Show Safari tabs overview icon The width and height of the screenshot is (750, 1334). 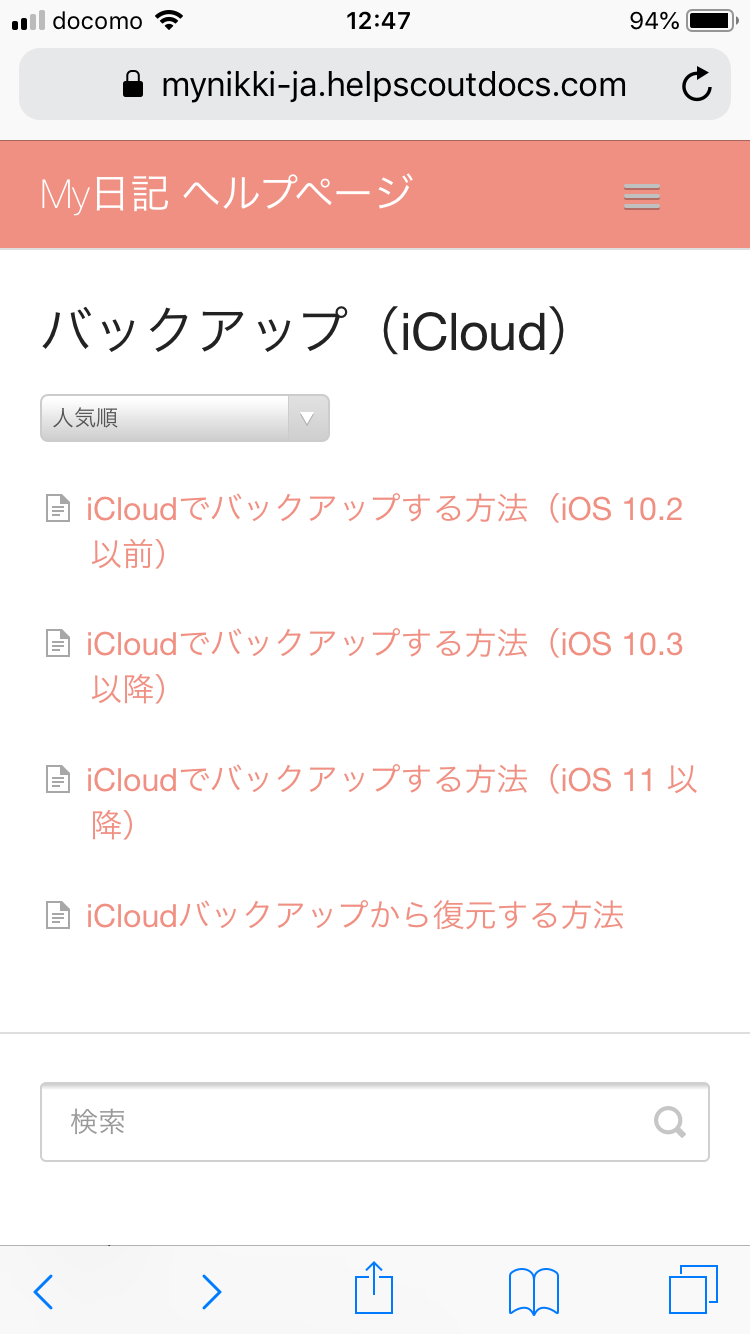point(692,1290)
